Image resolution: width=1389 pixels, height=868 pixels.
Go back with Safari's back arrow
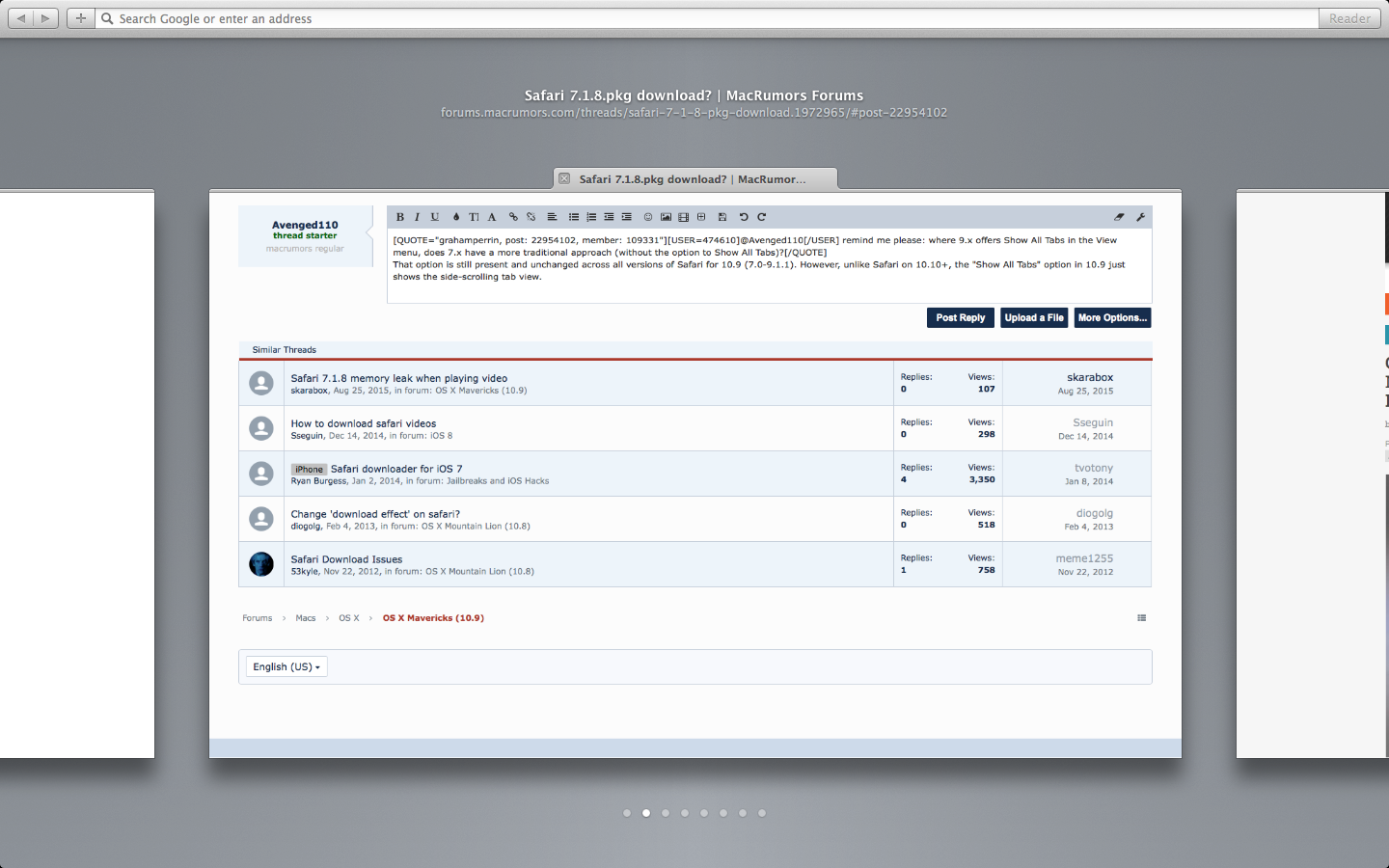pos(21,18)
